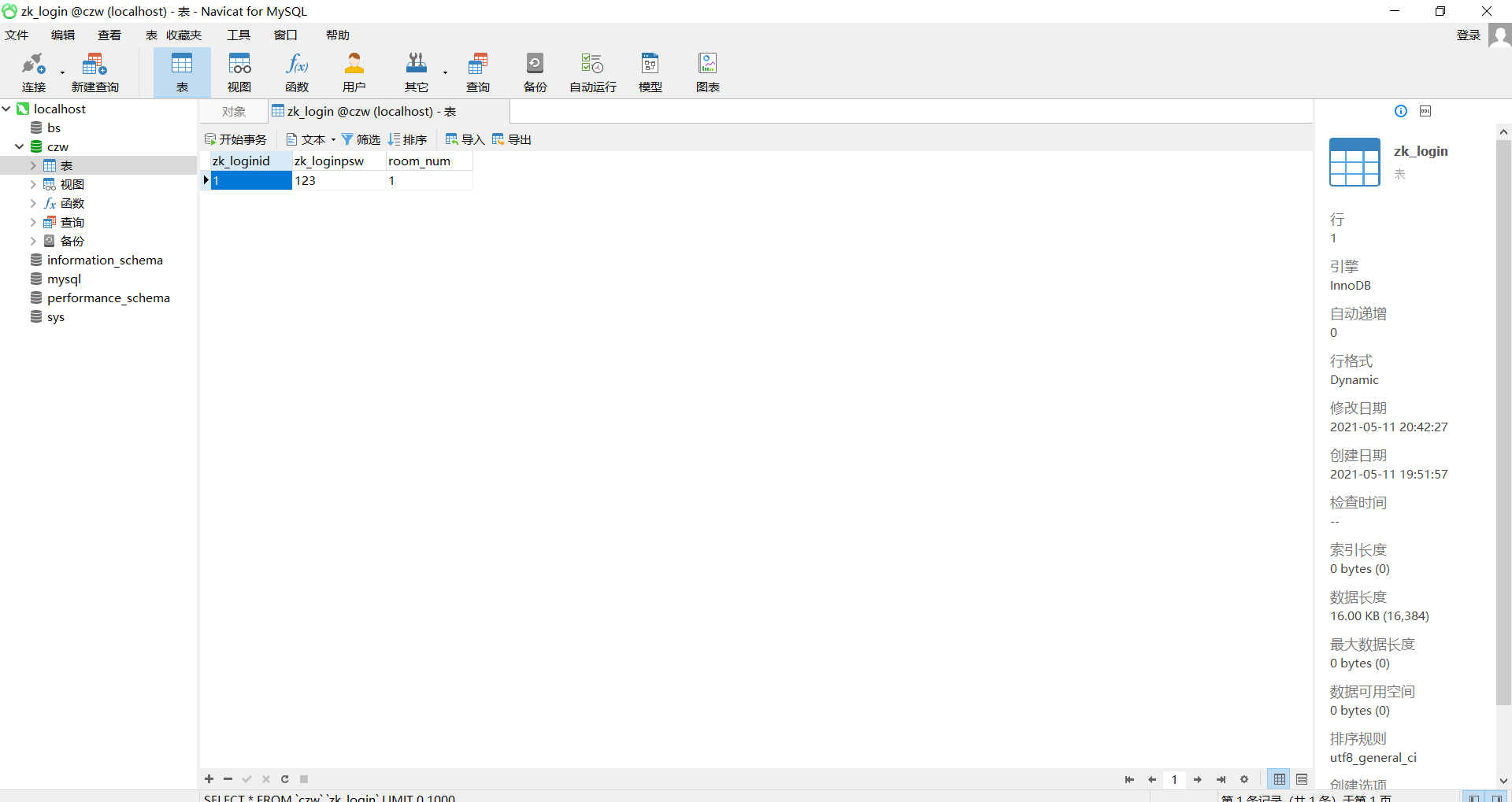Open the 查看 menu
The image size is (1512, 802).
109,35
